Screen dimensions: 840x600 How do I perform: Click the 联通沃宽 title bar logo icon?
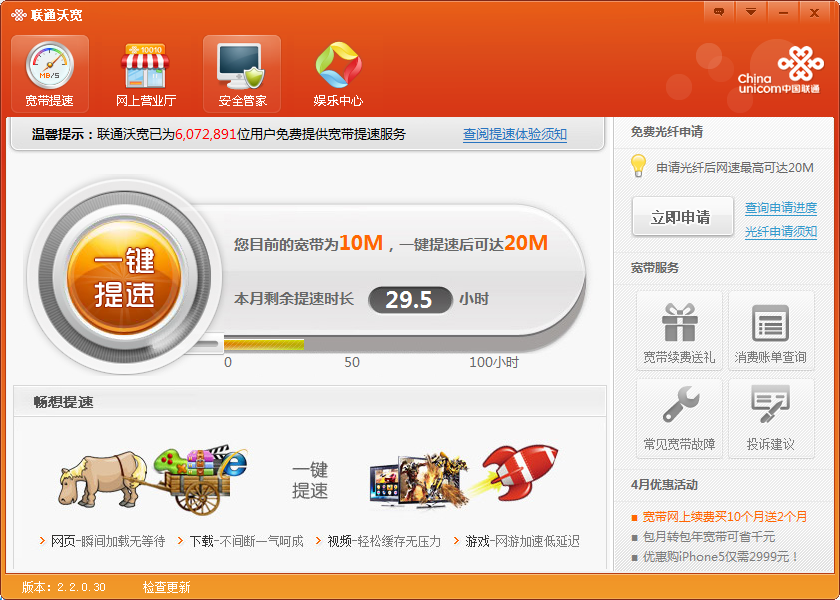[18, 14]
